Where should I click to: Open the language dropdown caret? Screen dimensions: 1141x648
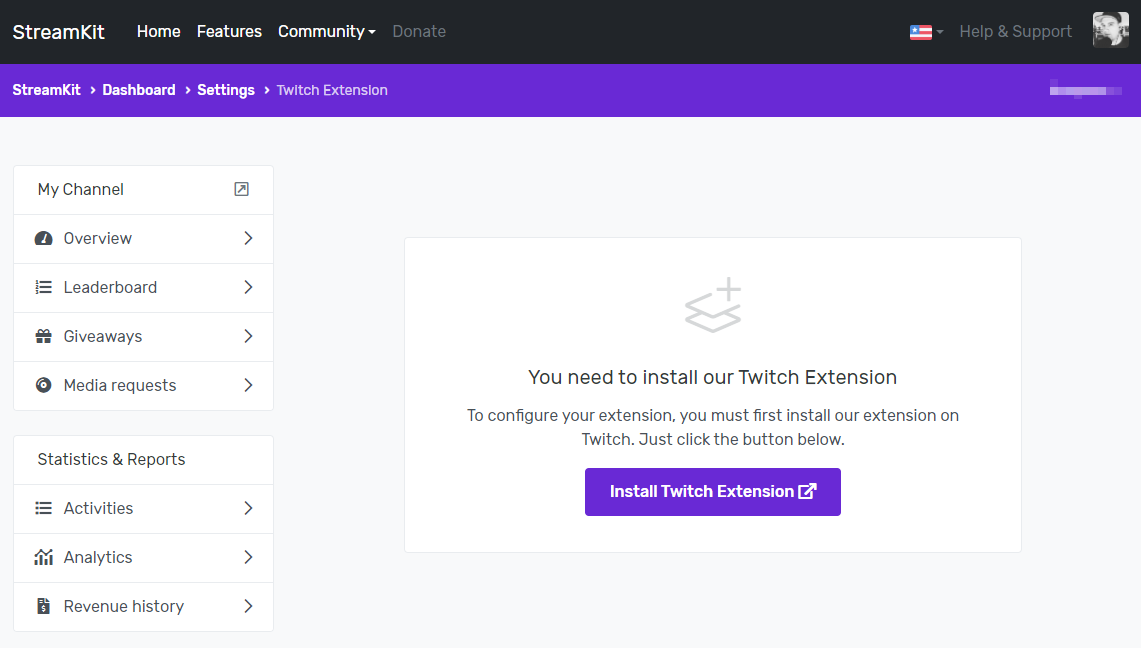(x=939, y=32)
